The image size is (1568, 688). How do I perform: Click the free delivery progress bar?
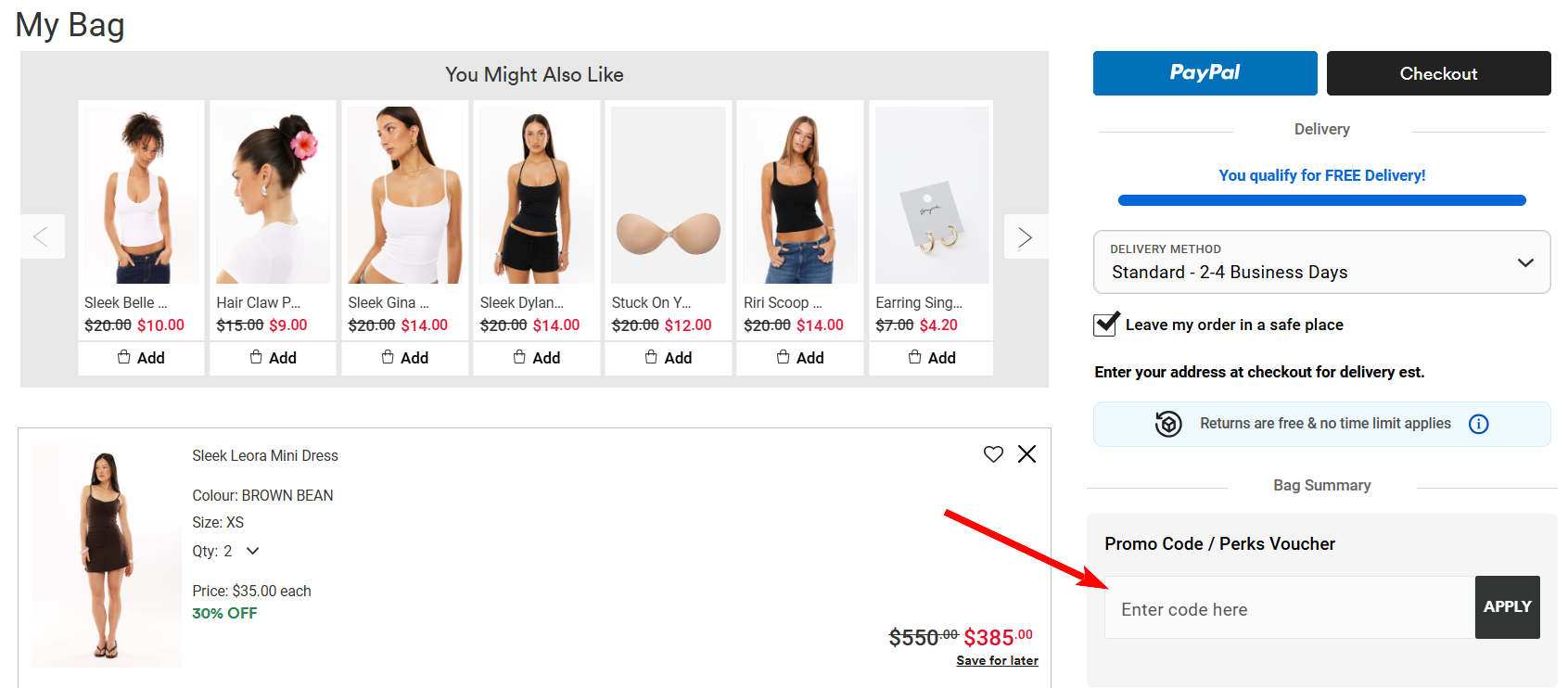1320,199
